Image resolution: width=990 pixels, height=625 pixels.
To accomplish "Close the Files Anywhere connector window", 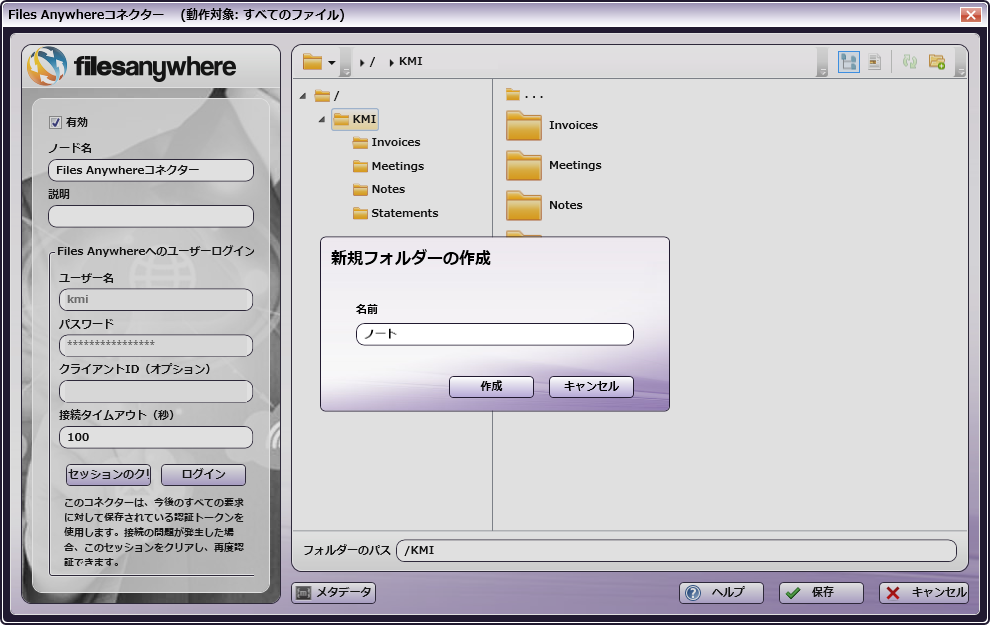I will [x=970, y=15].
